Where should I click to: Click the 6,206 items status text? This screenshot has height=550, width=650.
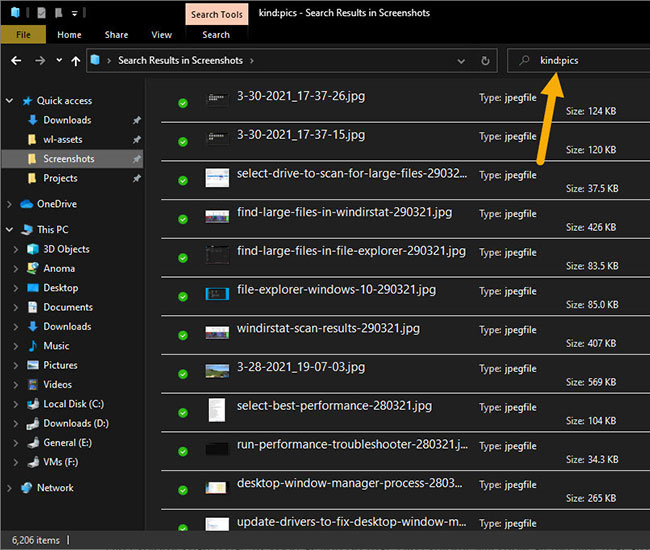coord(36,540)
